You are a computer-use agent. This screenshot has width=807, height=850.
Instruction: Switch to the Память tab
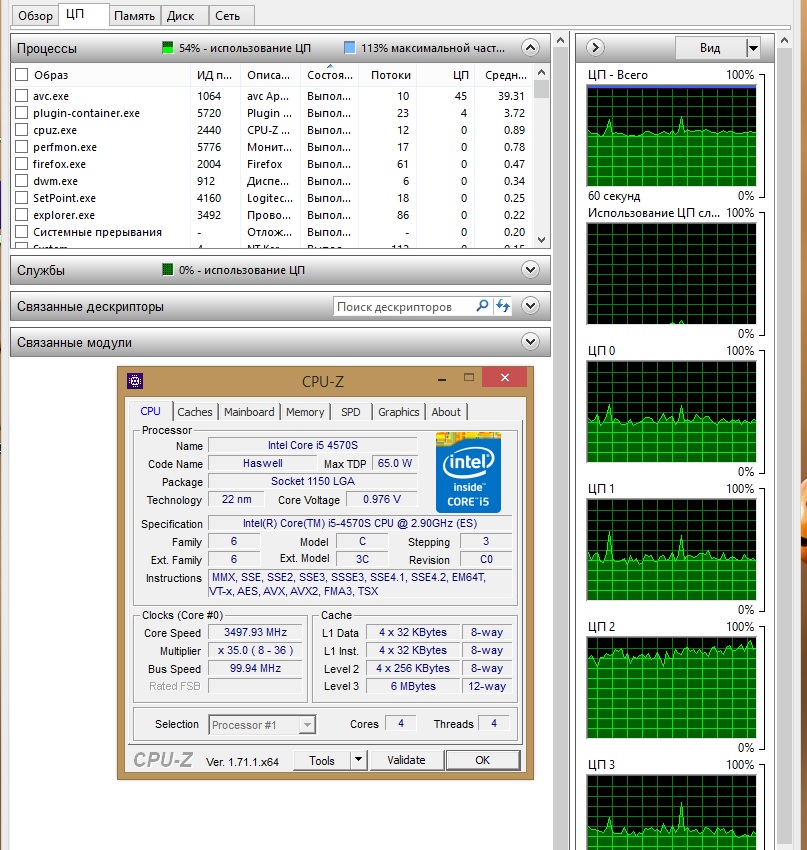click(x=134, y=16)
